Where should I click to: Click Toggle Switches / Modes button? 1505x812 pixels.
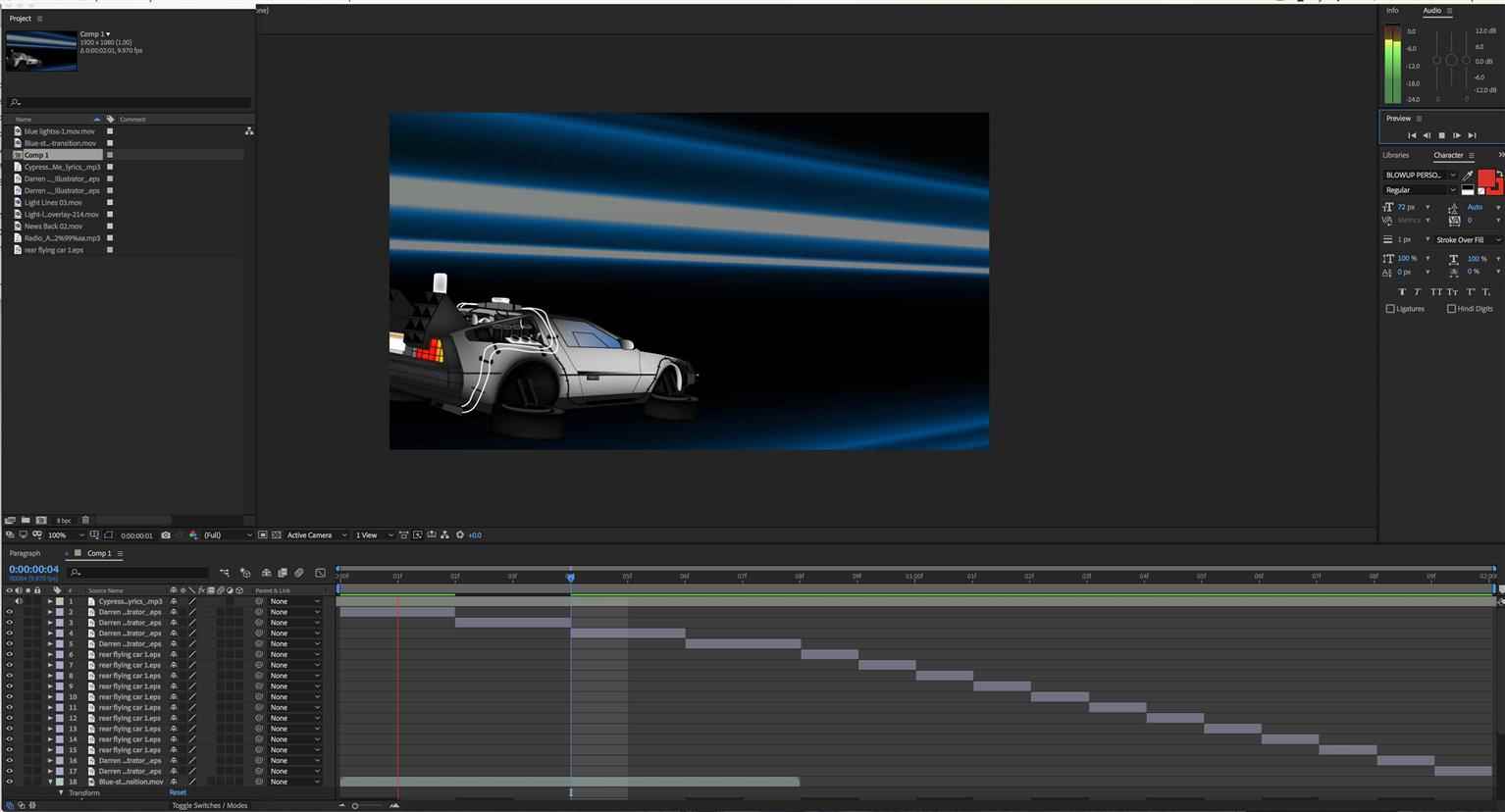point(210,805)
